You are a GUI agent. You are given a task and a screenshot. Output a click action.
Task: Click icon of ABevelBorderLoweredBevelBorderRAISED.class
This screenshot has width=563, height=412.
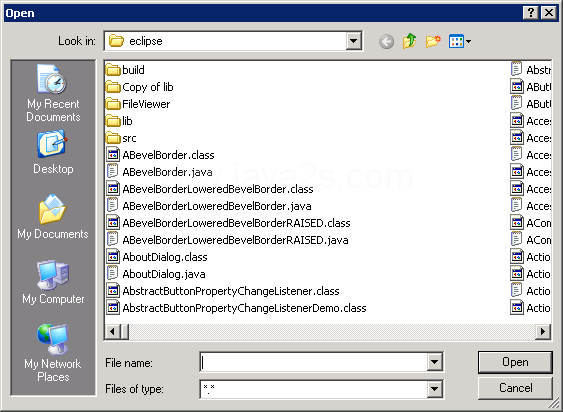coord(113,223)
